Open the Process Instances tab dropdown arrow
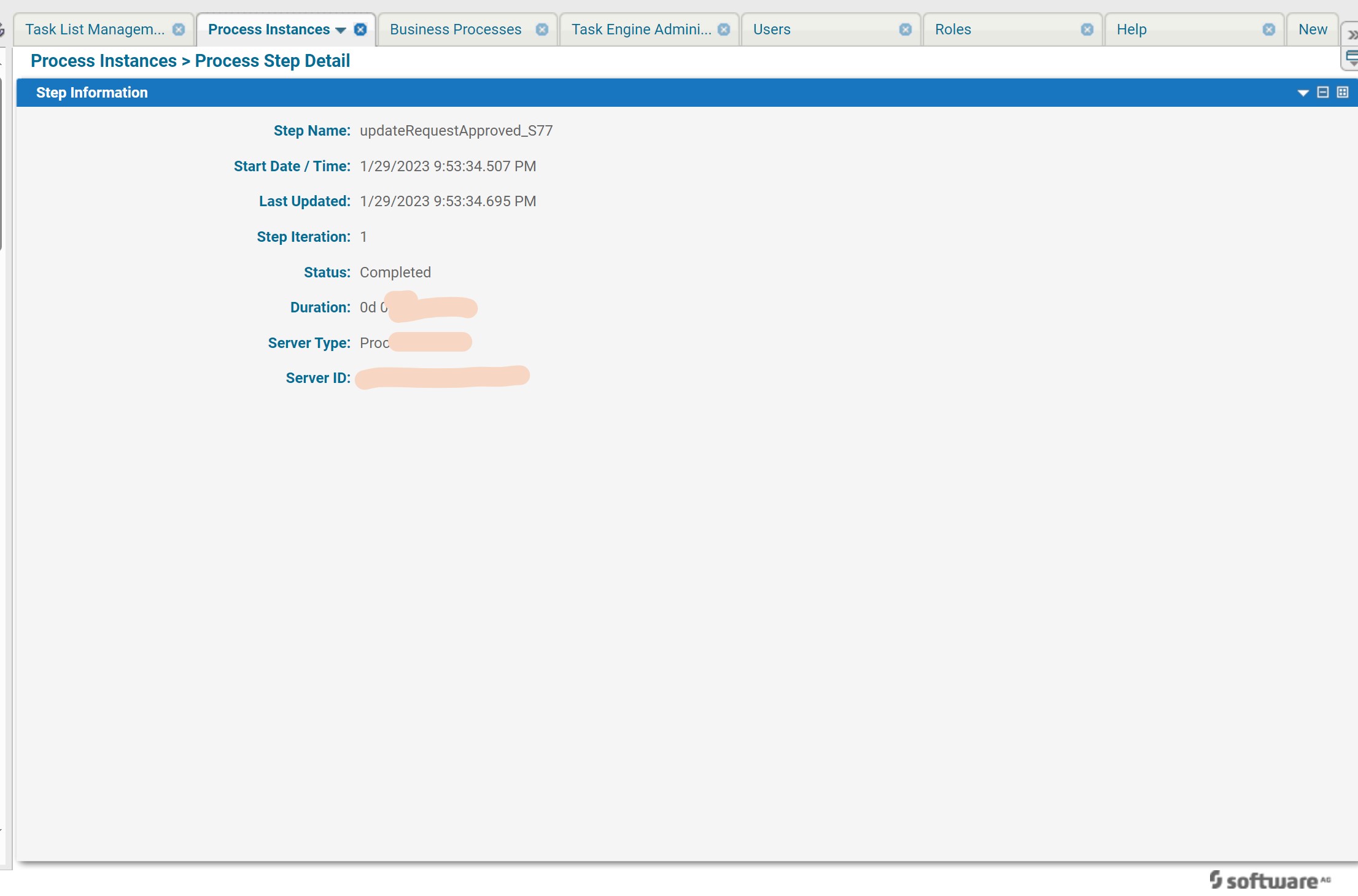Viewport: 1358px width, 896px height. (x=341, y=30)
